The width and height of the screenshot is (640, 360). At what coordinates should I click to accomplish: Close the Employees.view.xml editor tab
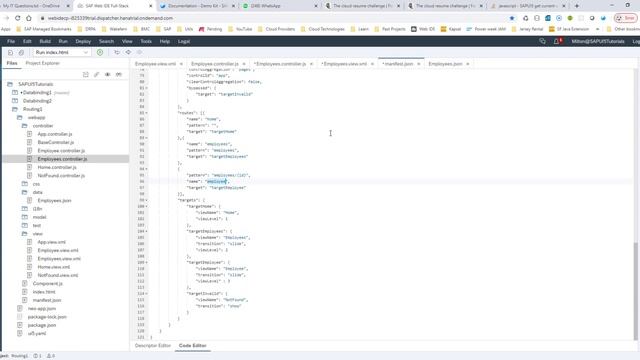(x=372, y=64)
